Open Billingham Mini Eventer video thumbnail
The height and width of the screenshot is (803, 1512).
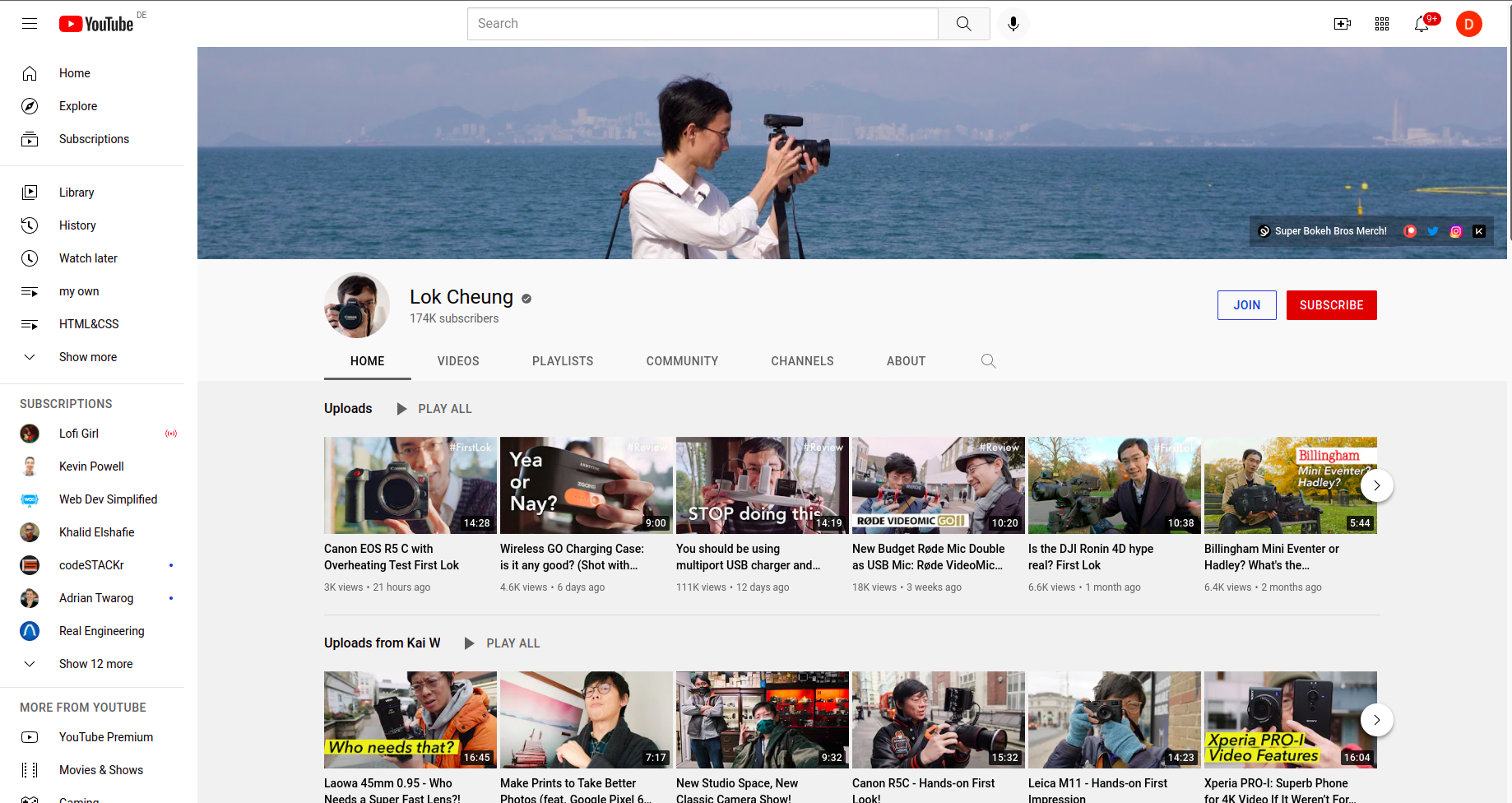click(x=1291, y=485)
